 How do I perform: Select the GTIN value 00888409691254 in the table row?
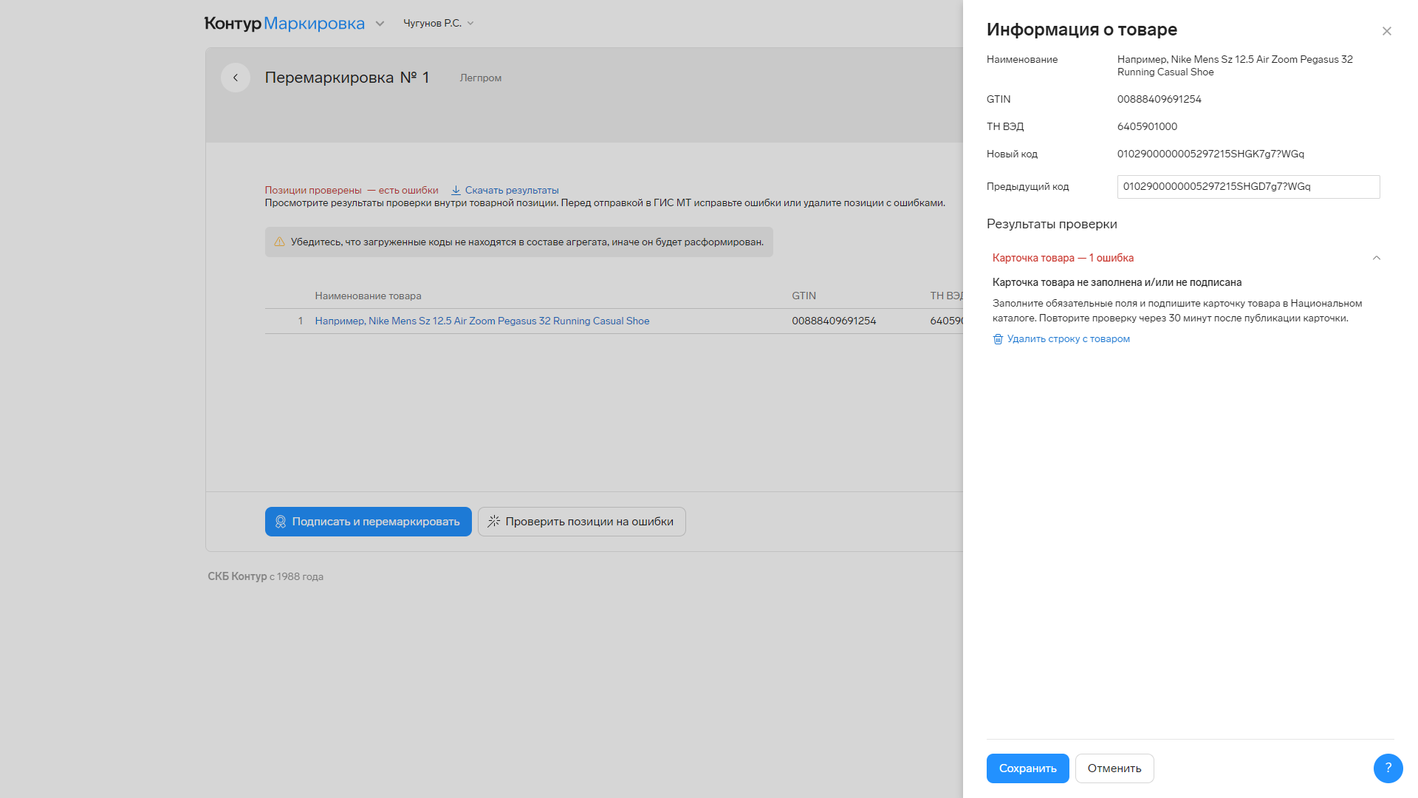(x=834, y=321)
